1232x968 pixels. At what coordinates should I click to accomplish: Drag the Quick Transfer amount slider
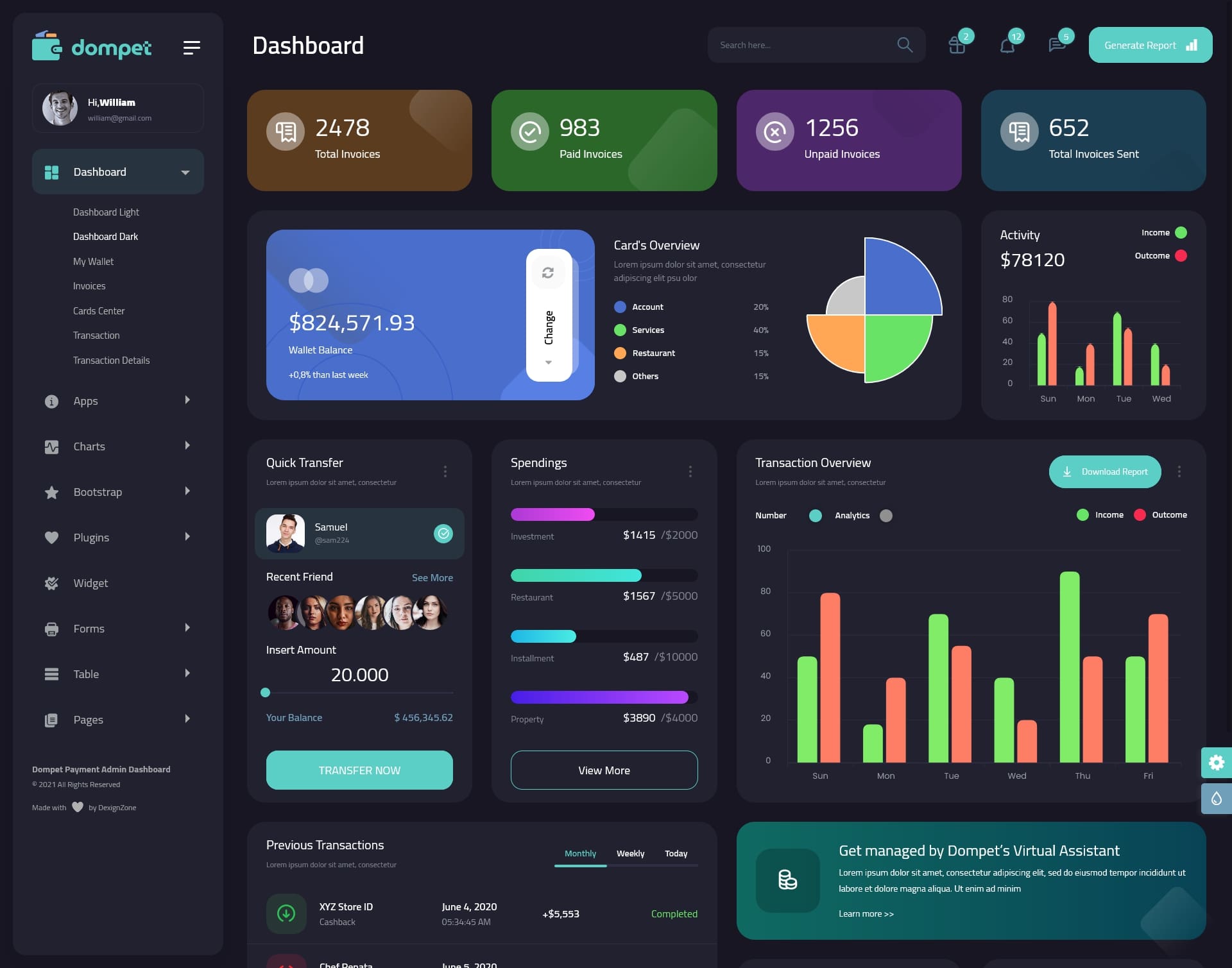(x=266, y=692)
